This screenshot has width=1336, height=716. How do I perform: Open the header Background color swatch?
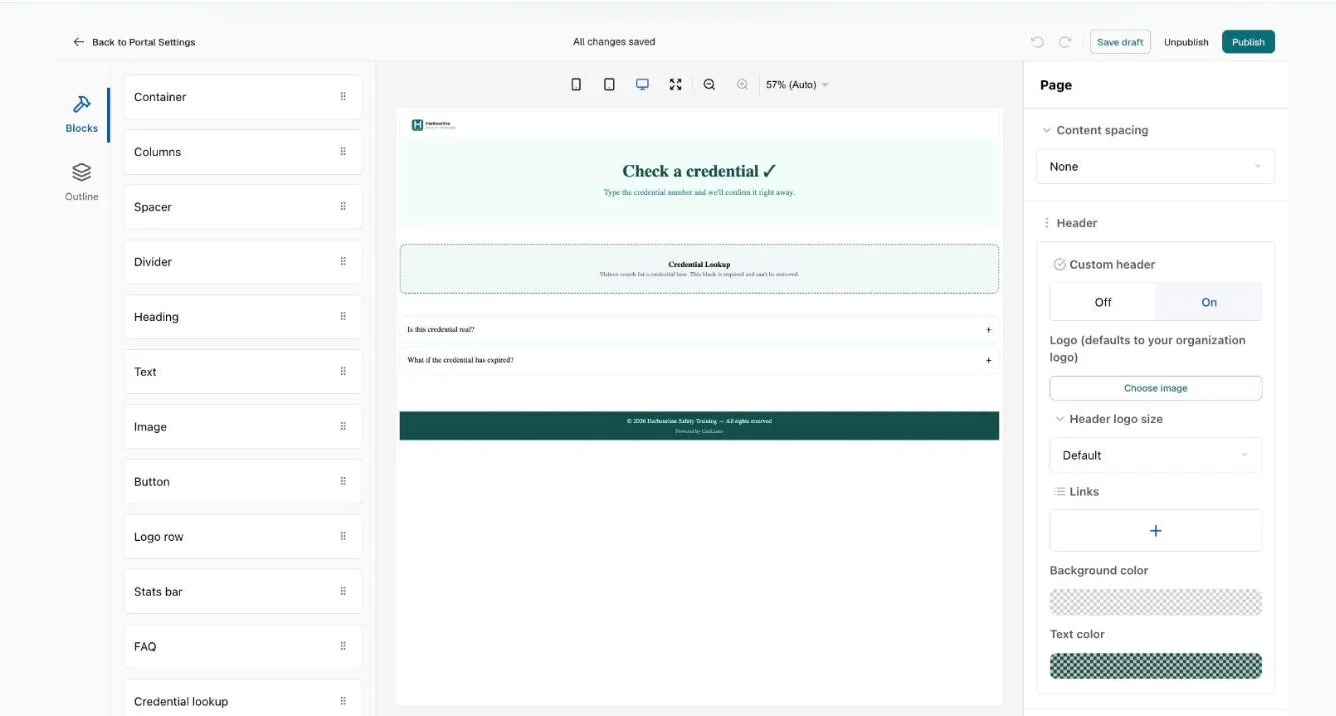(1155, 602)
